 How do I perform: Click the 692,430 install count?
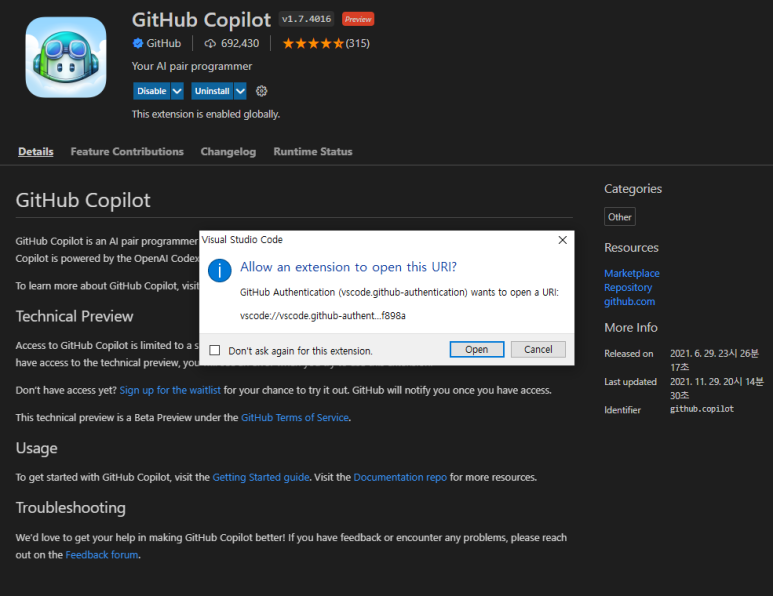tap(240, 43)
